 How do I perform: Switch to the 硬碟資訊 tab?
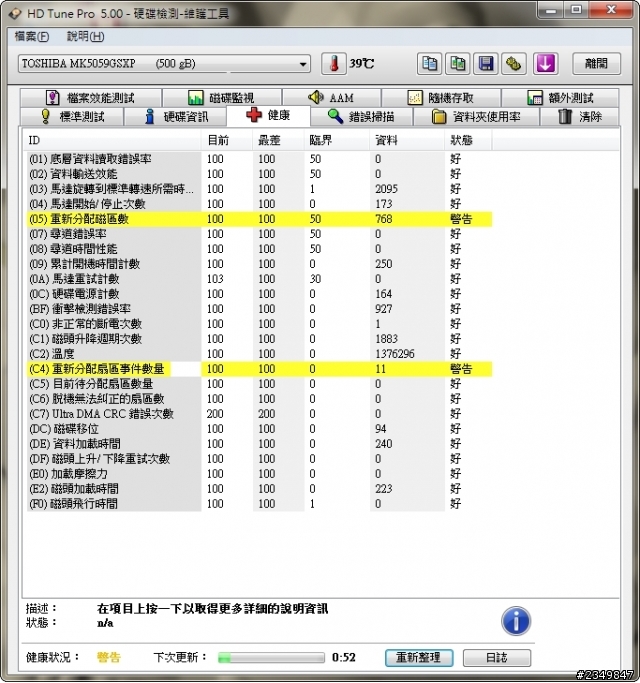coord(175,117)
